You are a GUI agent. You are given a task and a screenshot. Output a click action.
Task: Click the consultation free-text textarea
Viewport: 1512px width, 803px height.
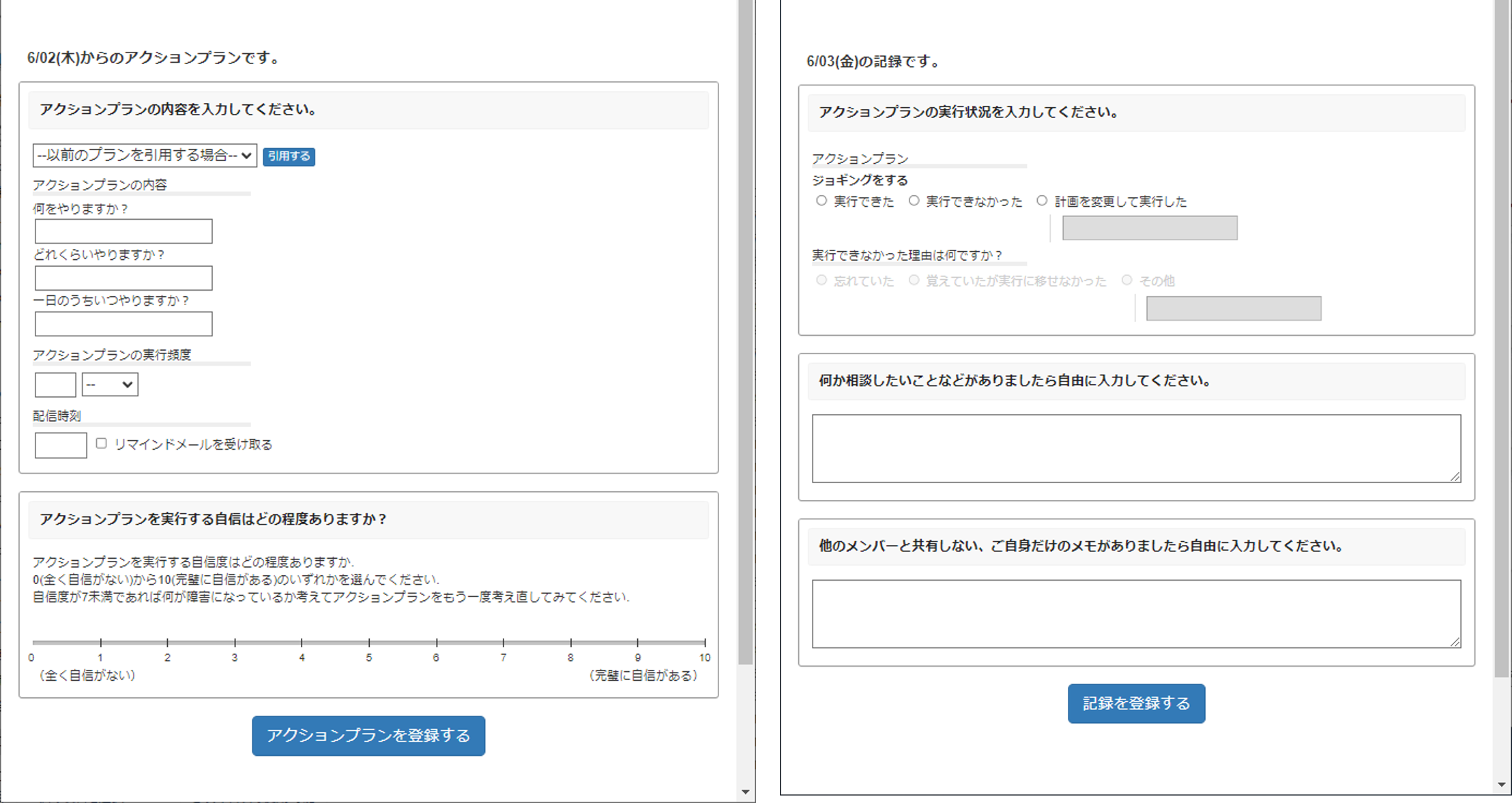[1135, 448]
